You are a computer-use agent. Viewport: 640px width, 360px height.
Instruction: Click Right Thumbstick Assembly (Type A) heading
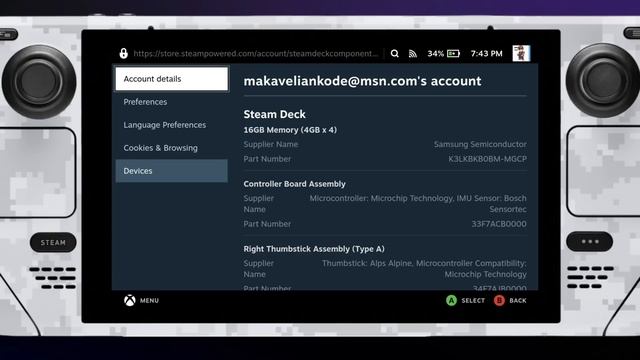[314, 249]
